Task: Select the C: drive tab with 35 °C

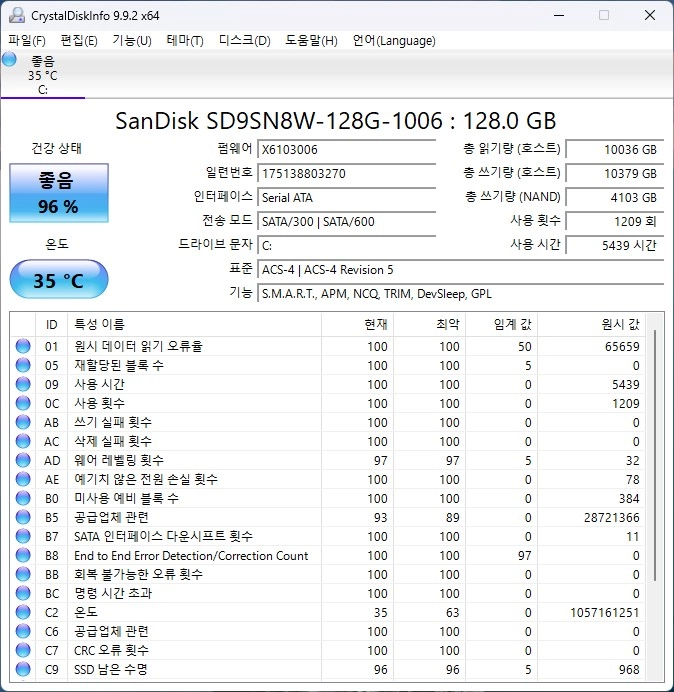Action: coord(43,75)
